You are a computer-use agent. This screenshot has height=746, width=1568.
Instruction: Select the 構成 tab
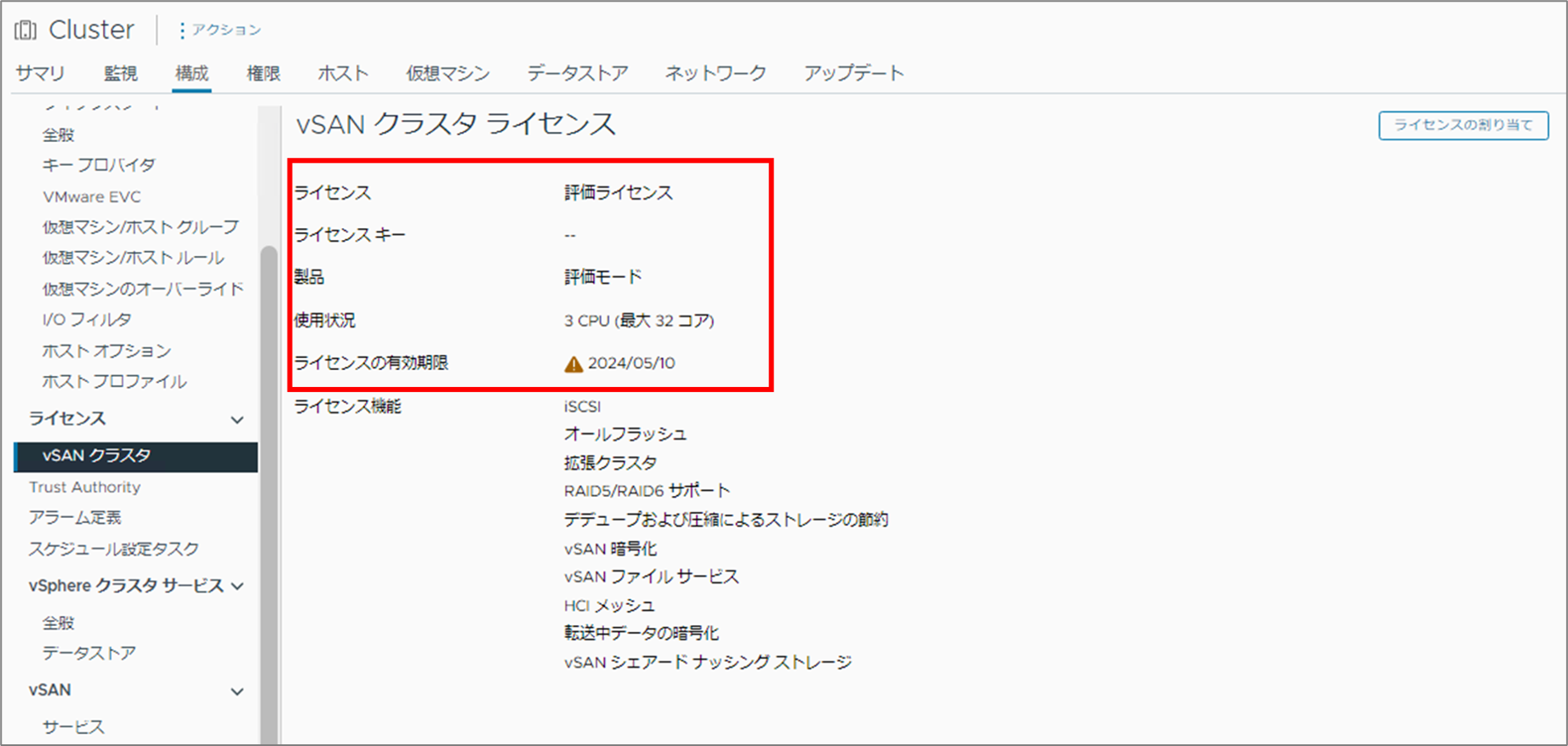pos(191,73)
